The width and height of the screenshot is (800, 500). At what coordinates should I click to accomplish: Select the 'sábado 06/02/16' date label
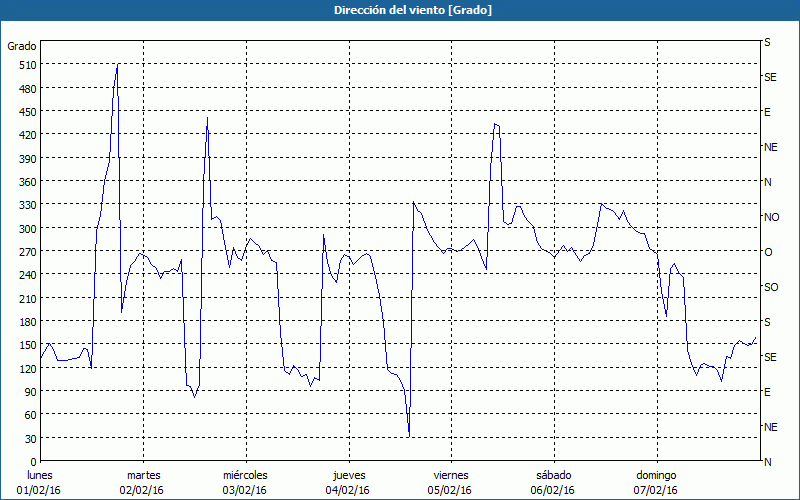[552, 482]
